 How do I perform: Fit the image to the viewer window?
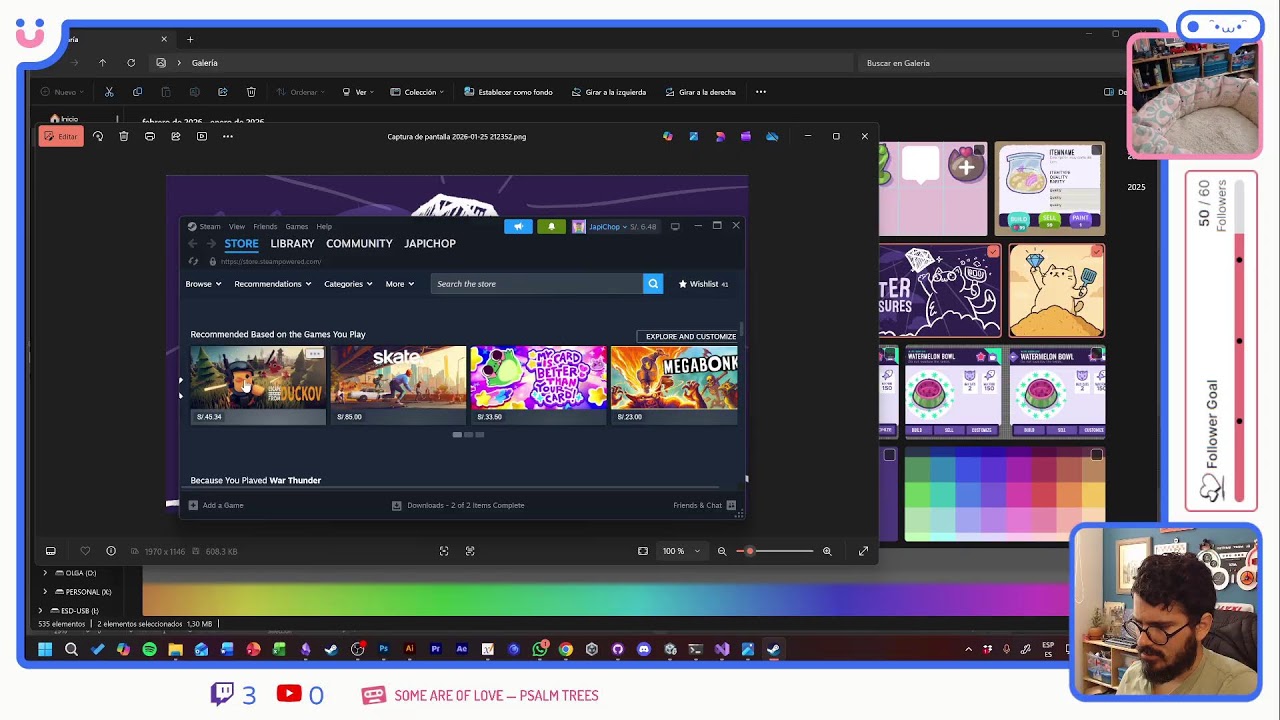[643, 551]
